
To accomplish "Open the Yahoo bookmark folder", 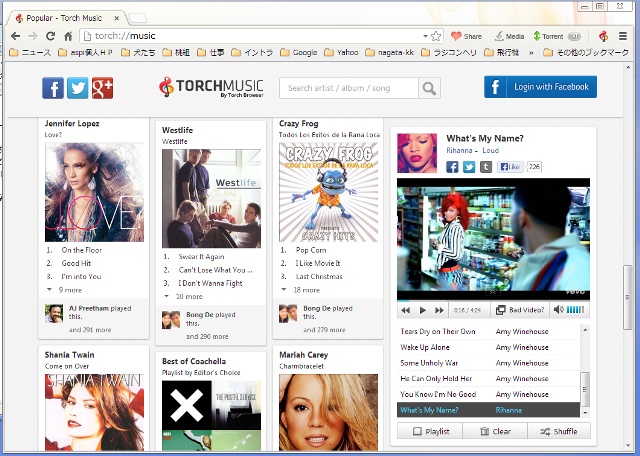I will 341,52.
